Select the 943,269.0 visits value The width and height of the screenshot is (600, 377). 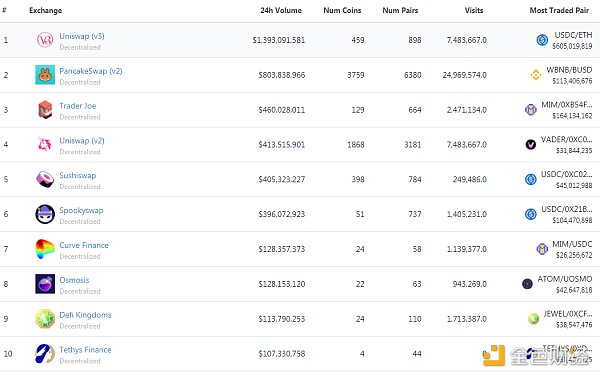coord(470,284)
